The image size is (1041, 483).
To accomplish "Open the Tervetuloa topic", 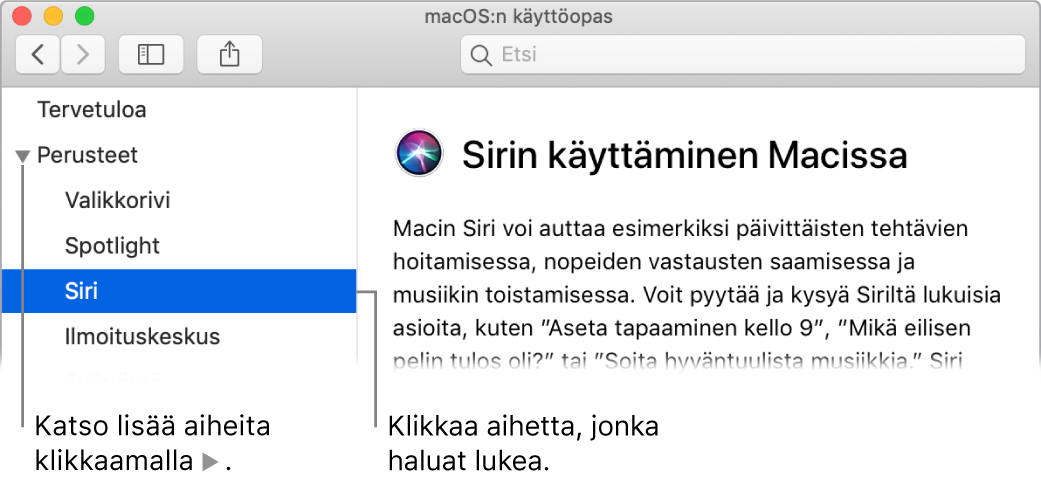I will [x=92, y=110].
